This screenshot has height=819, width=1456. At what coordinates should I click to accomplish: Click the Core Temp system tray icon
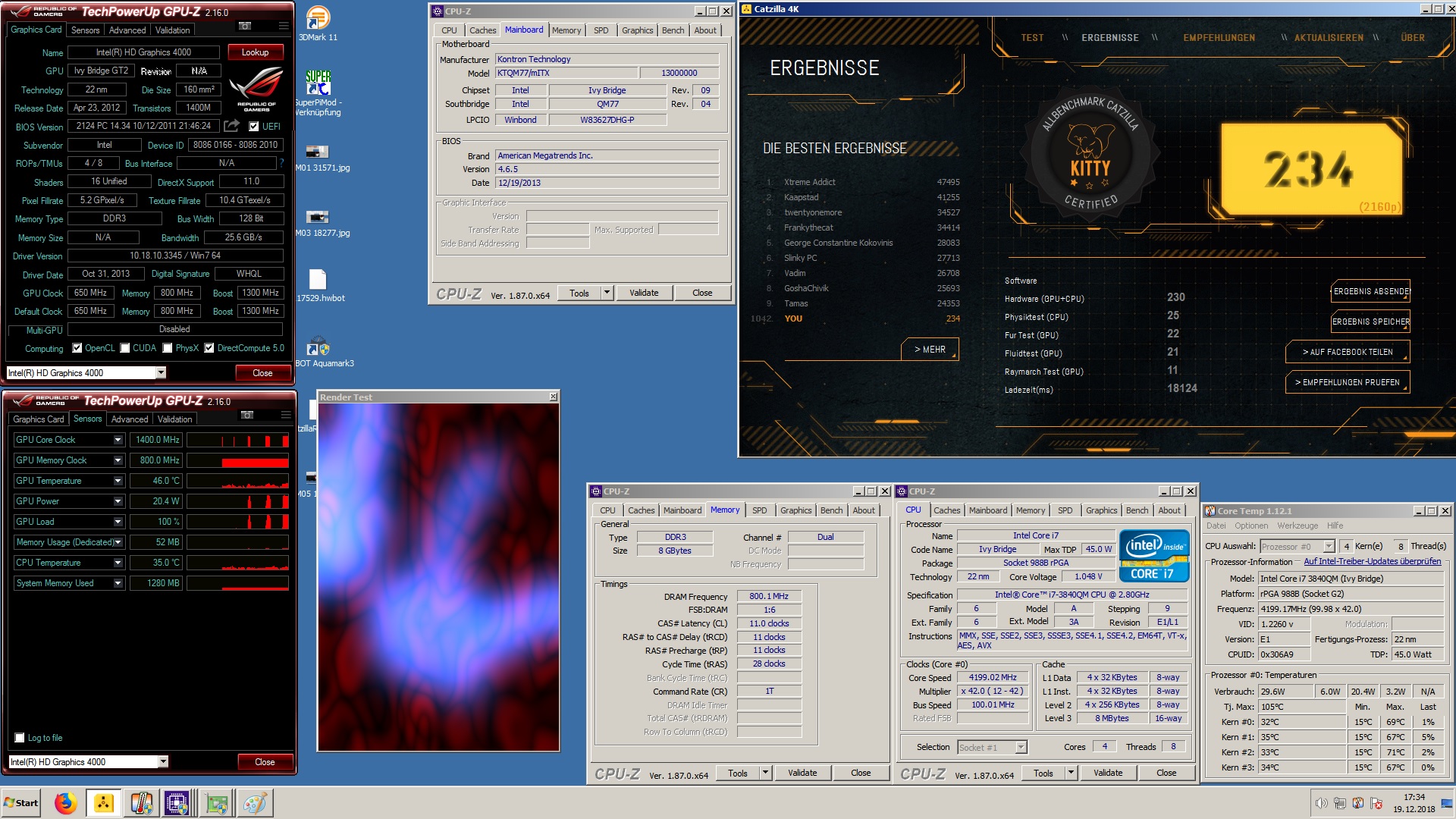click(1357, 803)
